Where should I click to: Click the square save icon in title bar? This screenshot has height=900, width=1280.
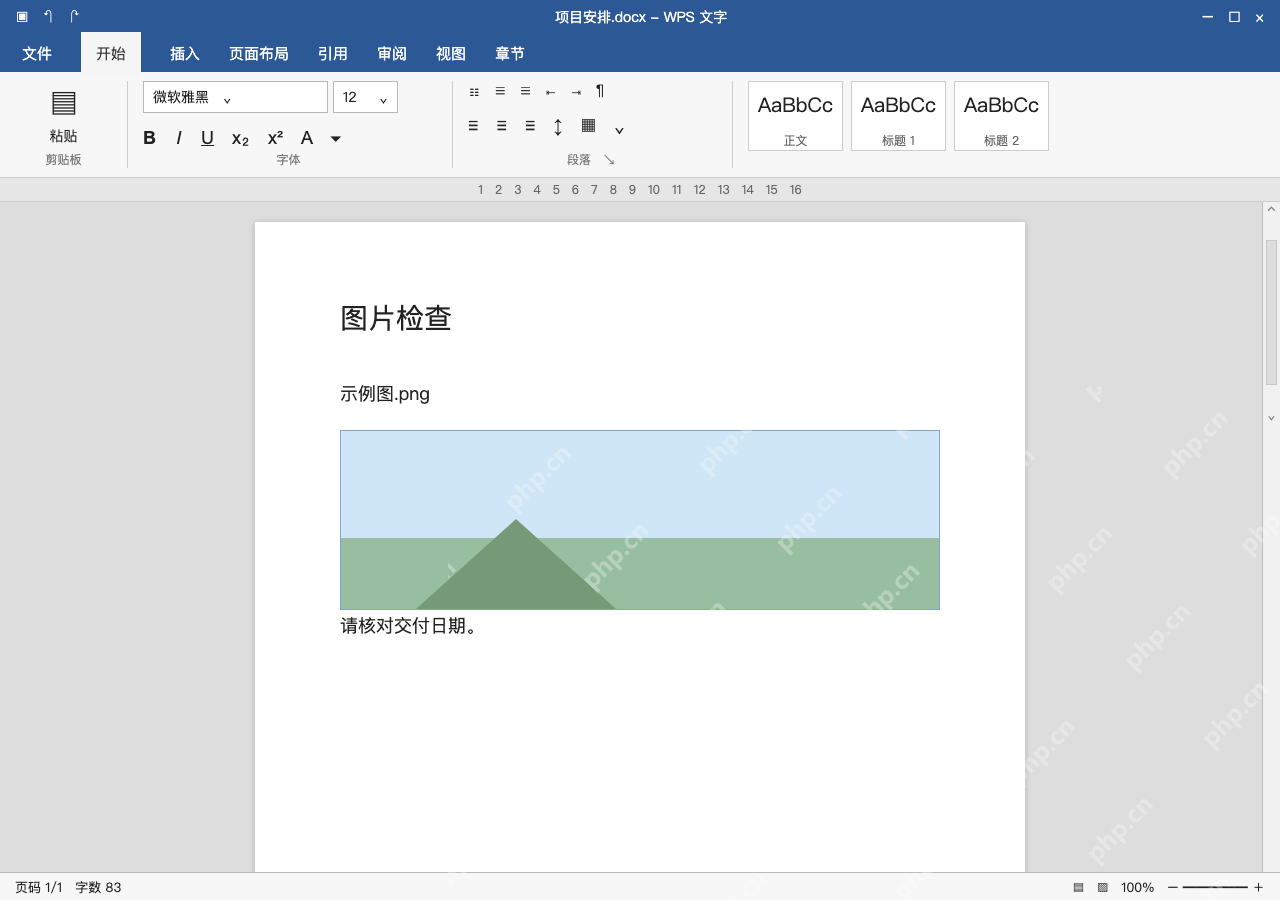pyautogui.click(x=22, y=17)
